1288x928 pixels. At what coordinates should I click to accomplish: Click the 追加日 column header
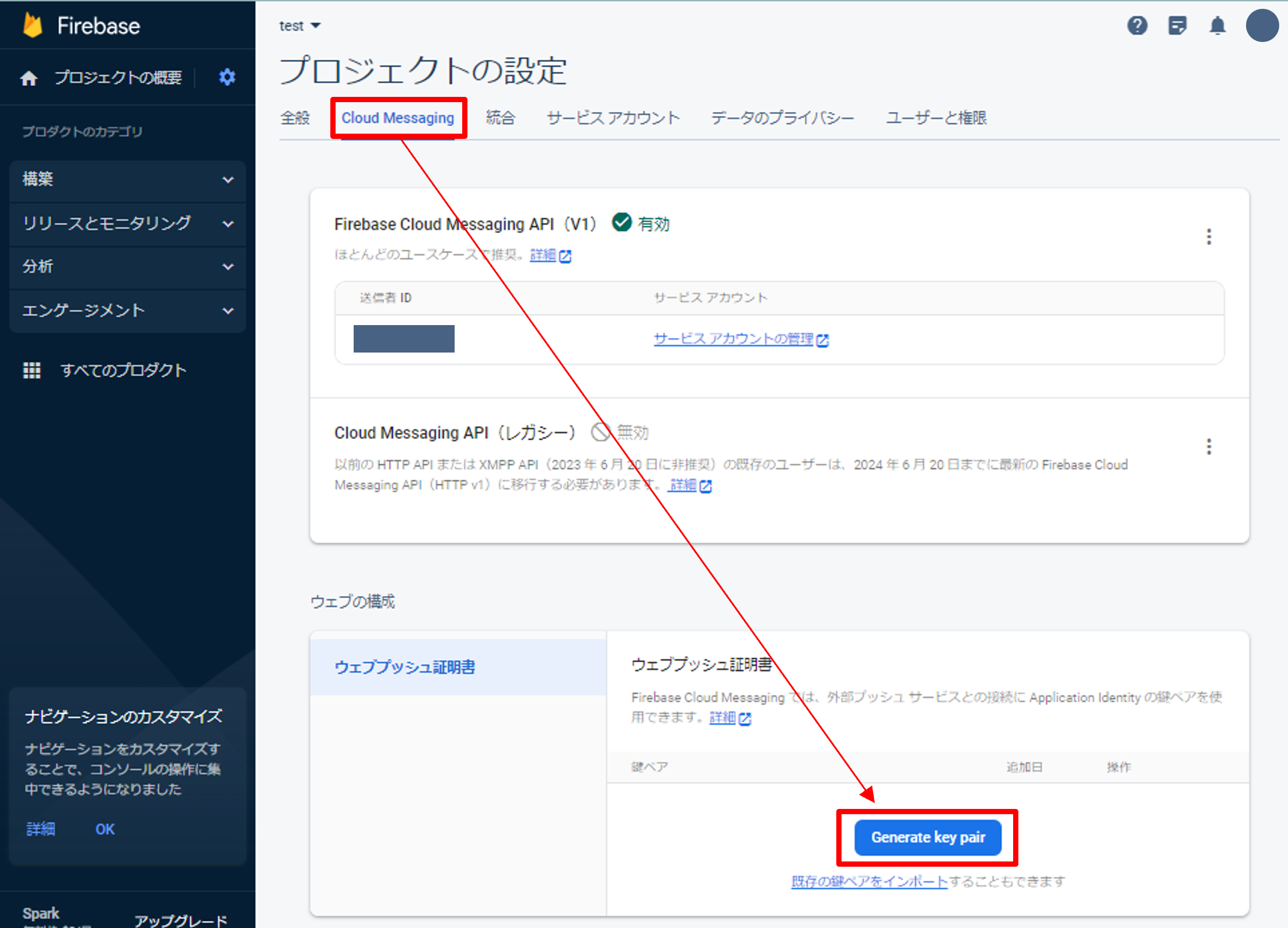pos(1024,767)
